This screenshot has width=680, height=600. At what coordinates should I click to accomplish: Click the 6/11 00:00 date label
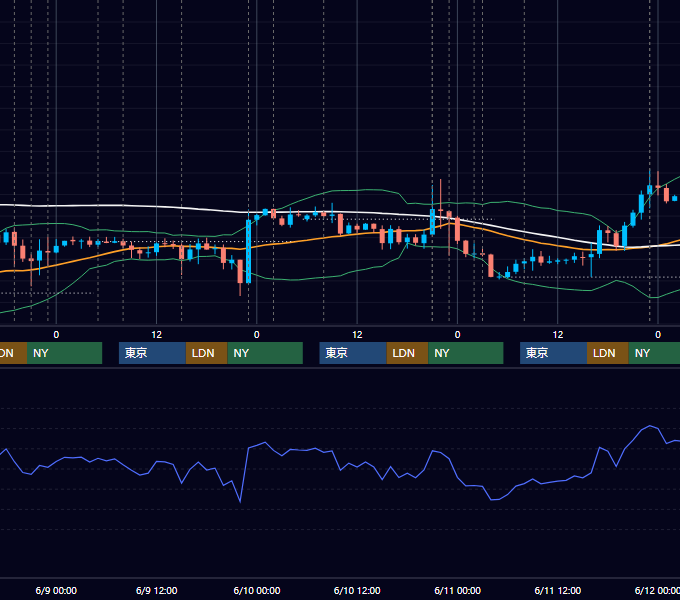458,590
